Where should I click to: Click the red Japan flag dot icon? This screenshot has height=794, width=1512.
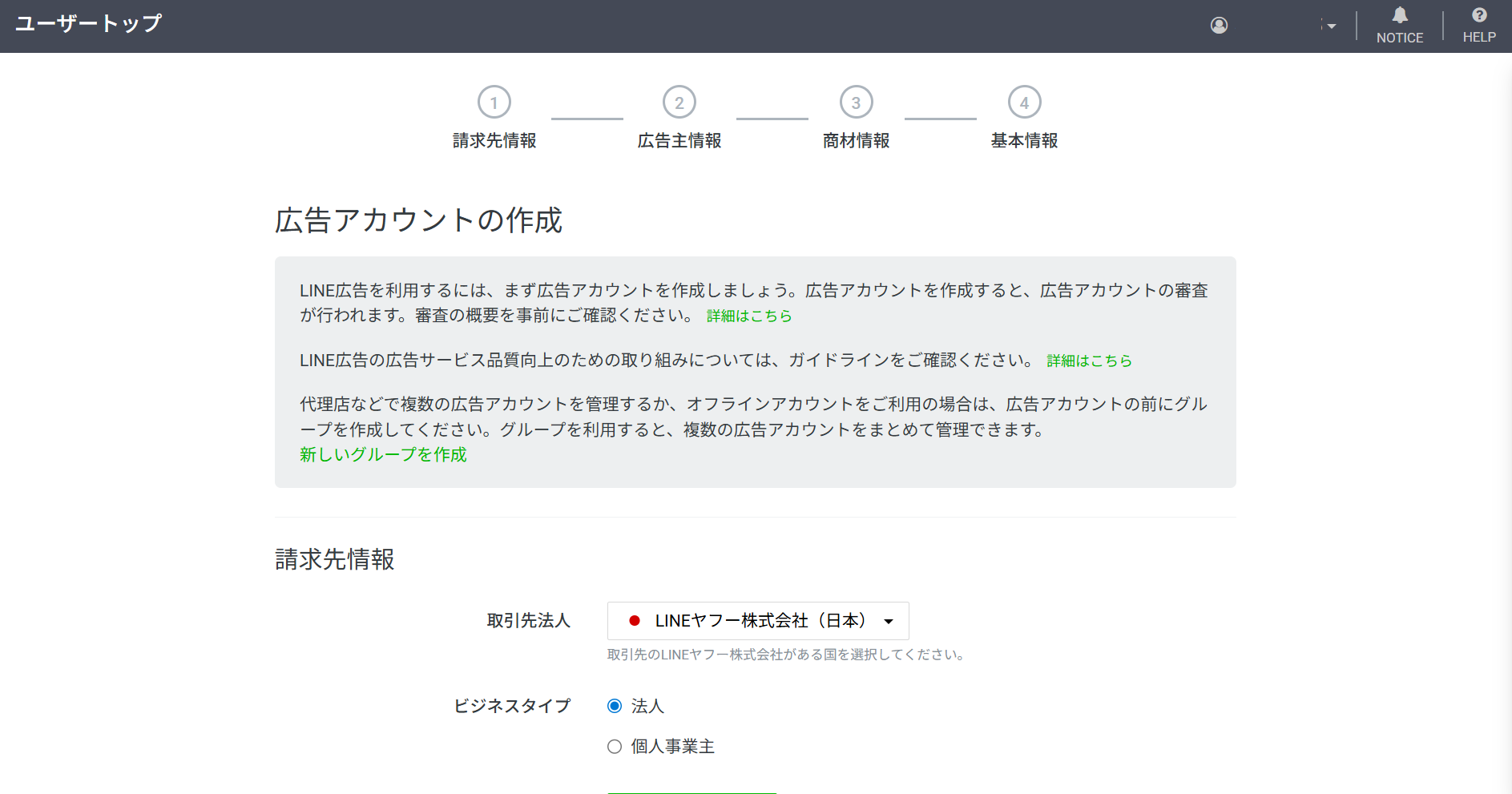[635, 621]
